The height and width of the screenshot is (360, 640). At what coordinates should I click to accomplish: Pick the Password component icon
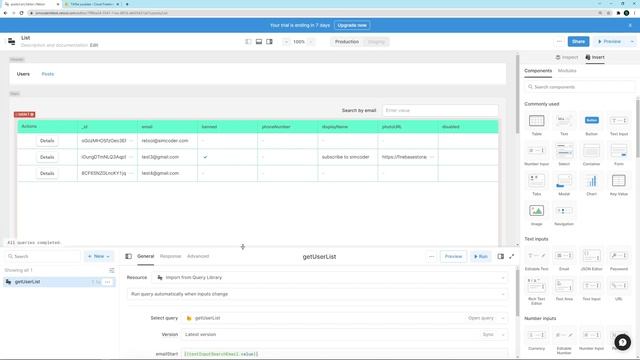619,256
